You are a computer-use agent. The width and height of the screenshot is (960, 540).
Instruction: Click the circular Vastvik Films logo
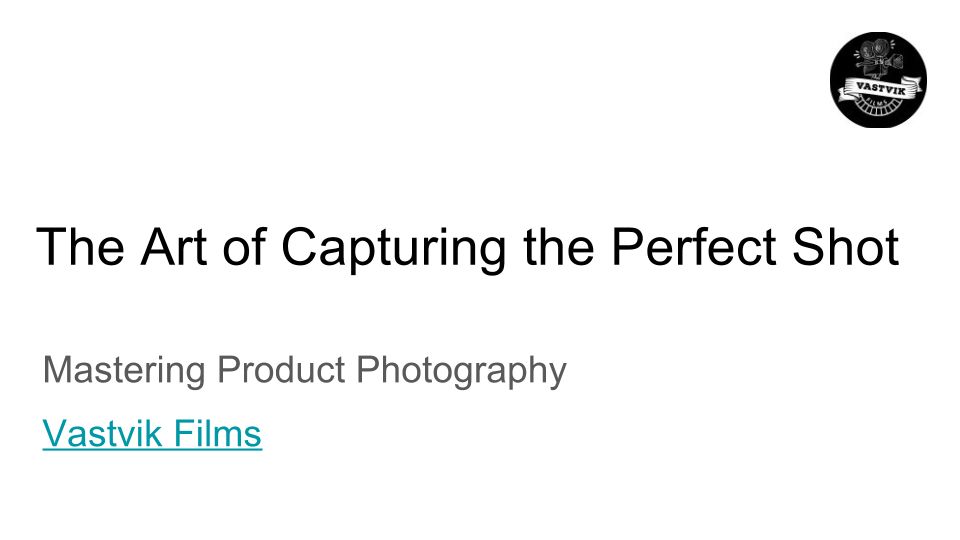click(x=879, y=79)
